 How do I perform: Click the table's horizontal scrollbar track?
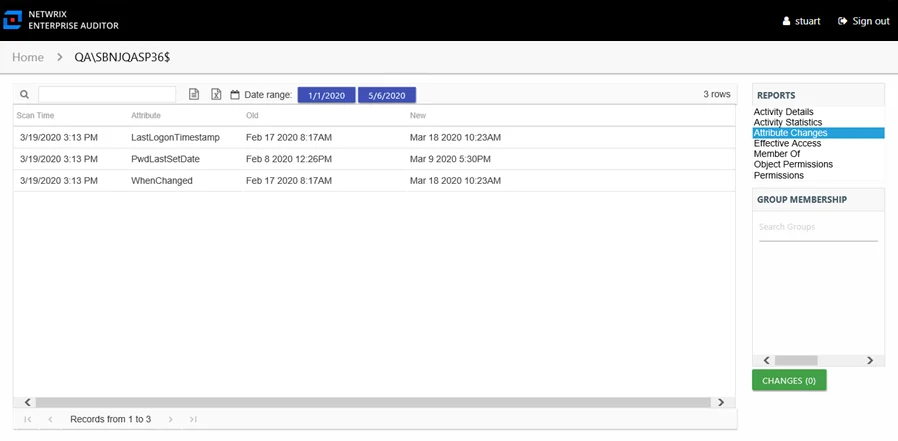(x=374, y=403)
